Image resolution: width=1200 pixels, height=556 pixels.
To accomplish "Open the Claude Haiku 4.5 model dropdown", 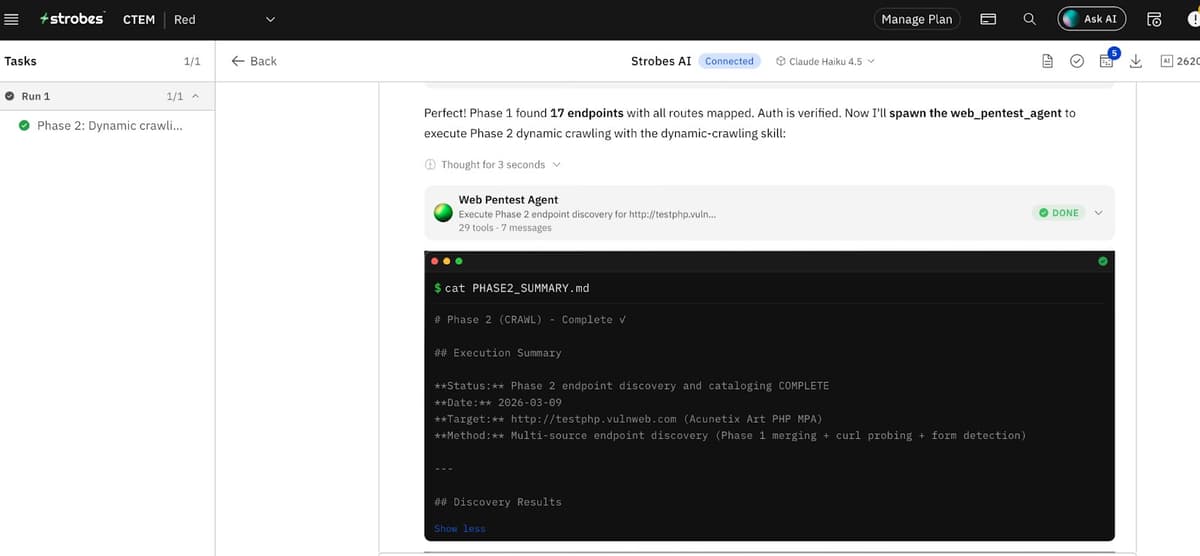I will [825, 61].
